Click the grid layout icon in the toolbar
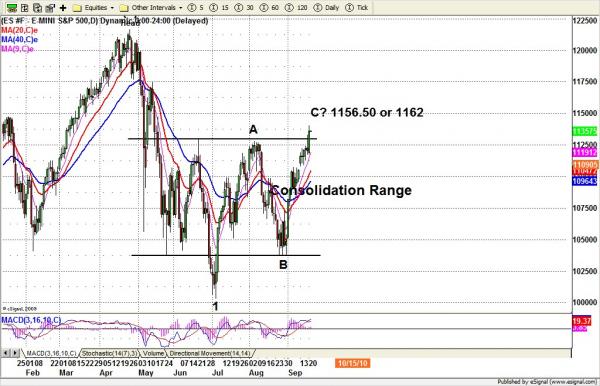Viewport: 600px width, 386px height. coord(24,7)
